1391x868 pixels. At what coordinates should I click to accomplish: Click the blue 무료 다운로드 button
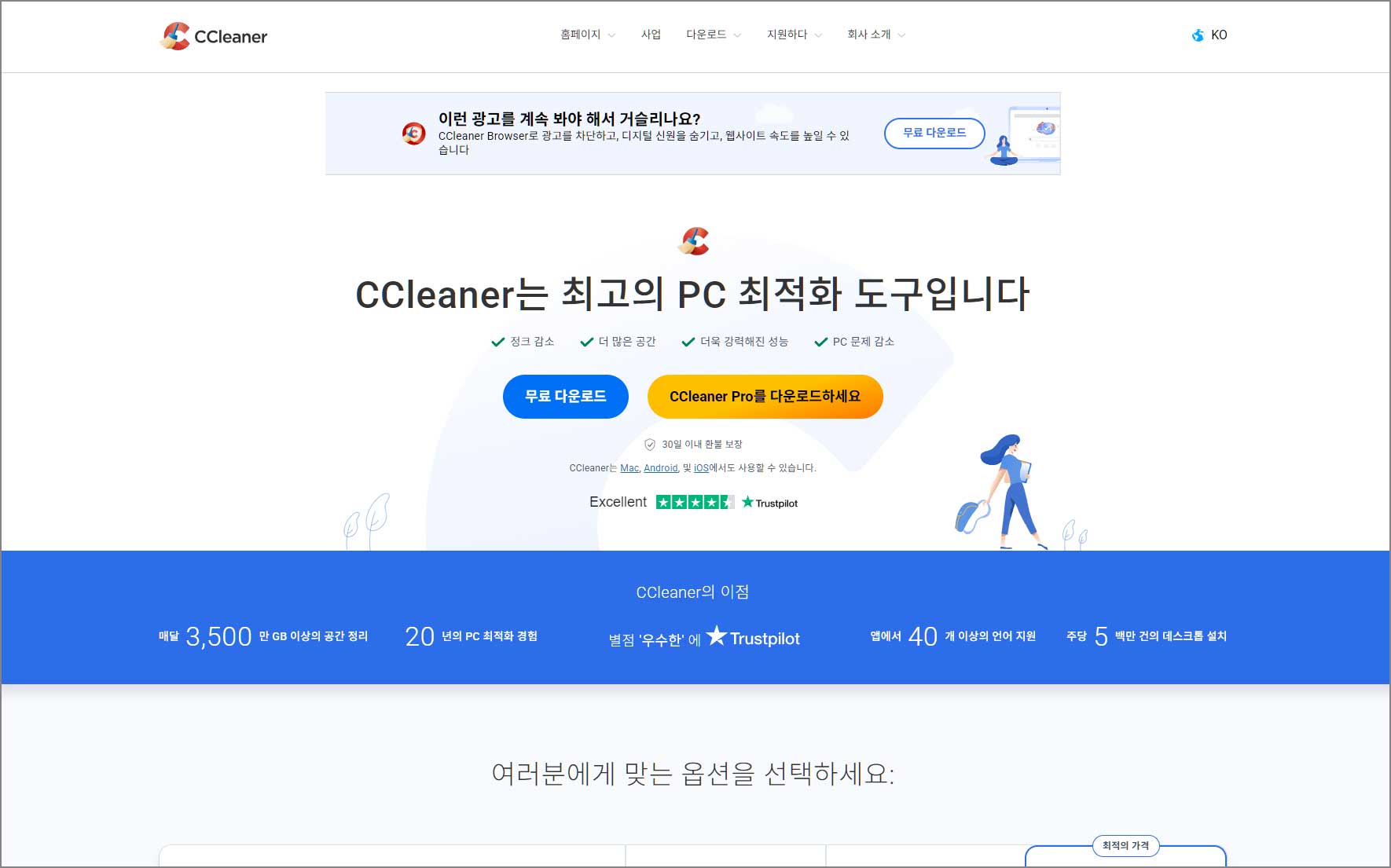[565, 397]
